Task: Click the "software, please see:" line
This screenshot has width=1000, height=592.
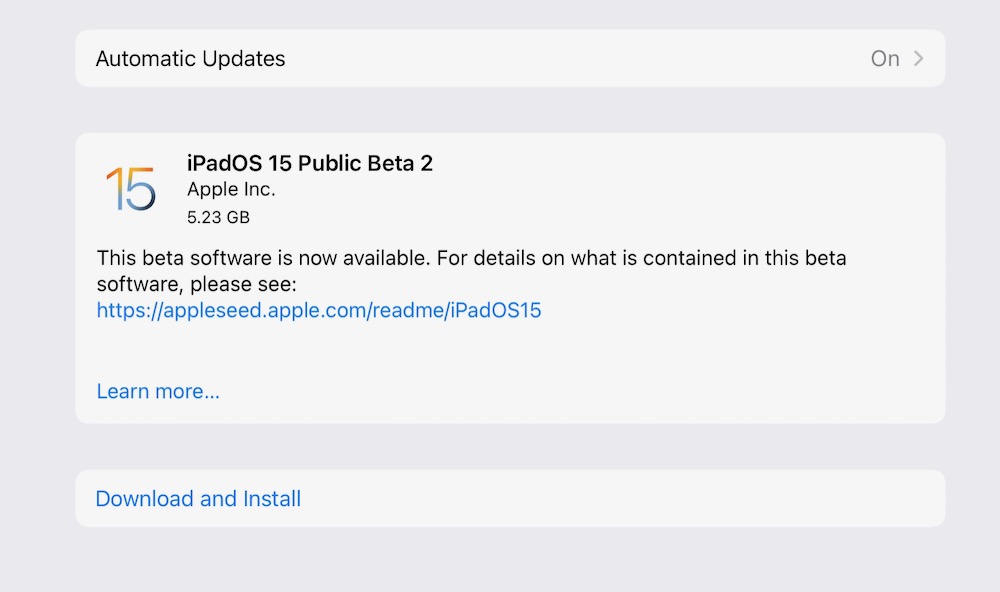Action: tap(192, 284)
